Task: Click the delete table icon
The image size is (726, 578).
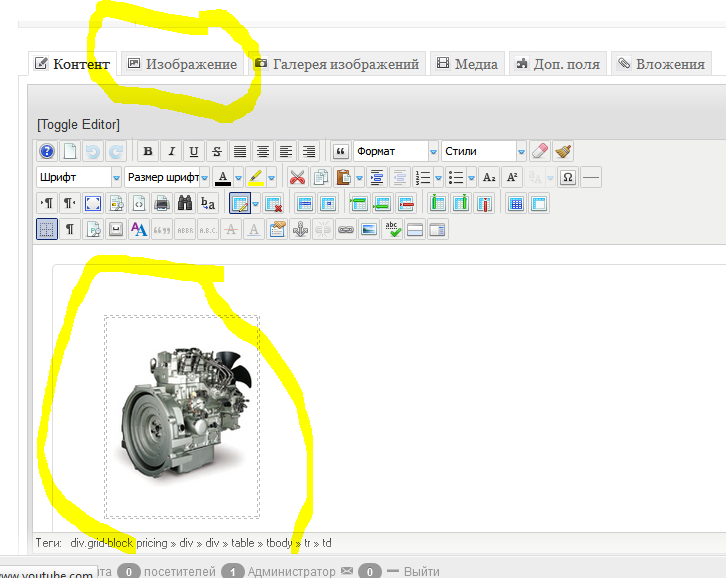Action: [x=273, y=203]
